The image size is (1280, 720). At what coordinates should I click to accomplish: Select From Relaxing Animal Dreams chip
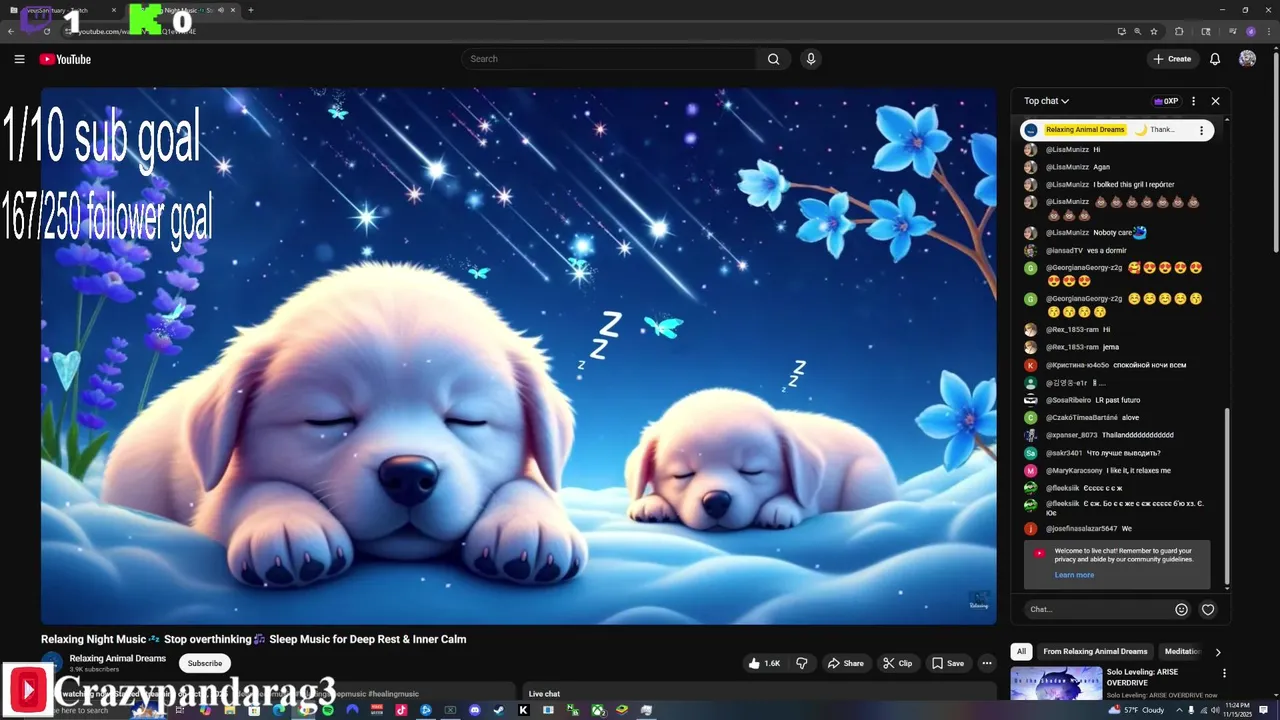click(1095, 652)
